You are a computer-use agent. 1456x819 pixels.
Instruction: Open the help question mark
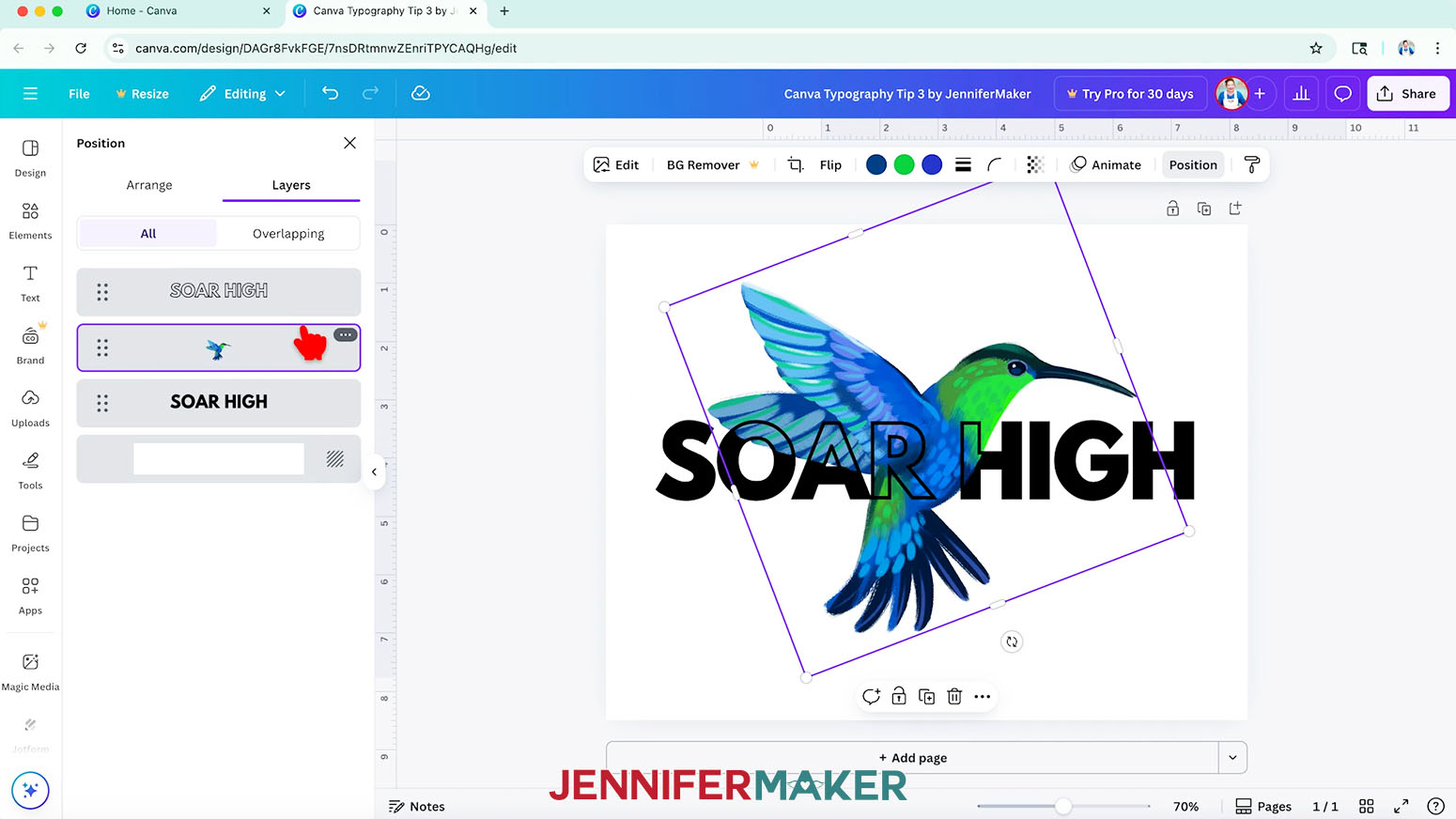coord(1435,806)
